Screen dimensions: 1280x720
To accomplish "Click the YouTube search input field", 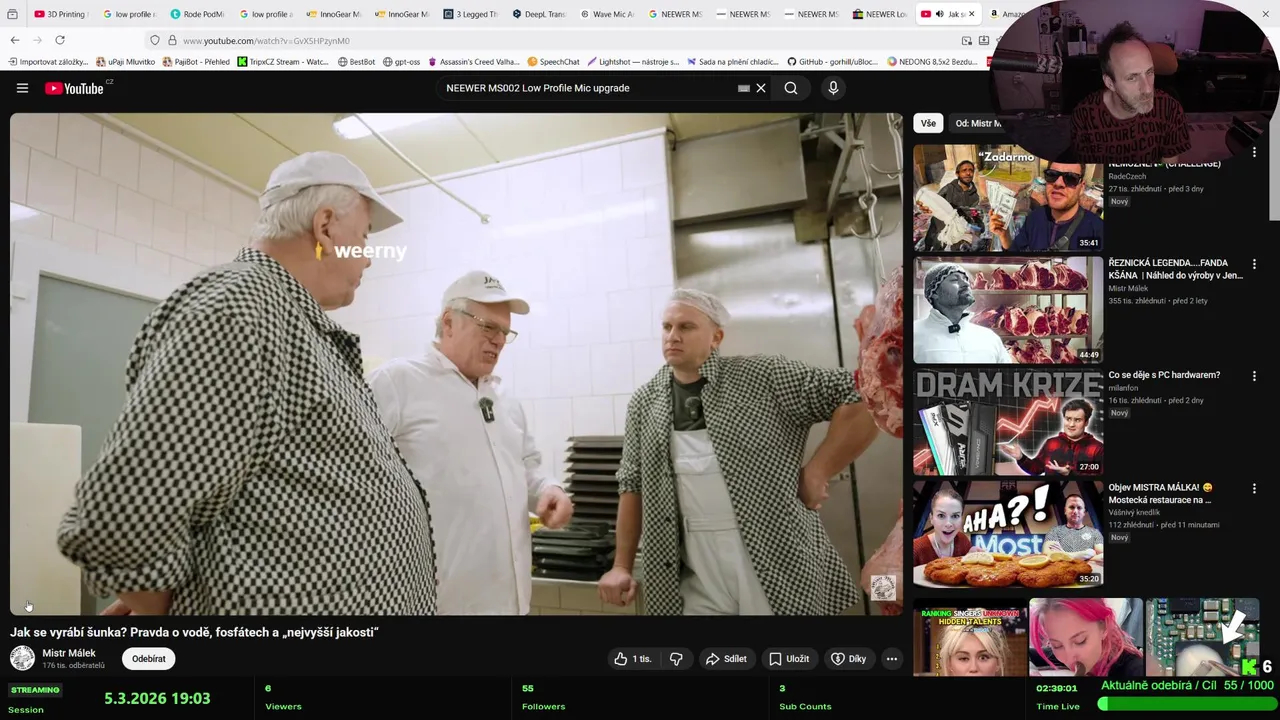I will (x=588, y=88).
